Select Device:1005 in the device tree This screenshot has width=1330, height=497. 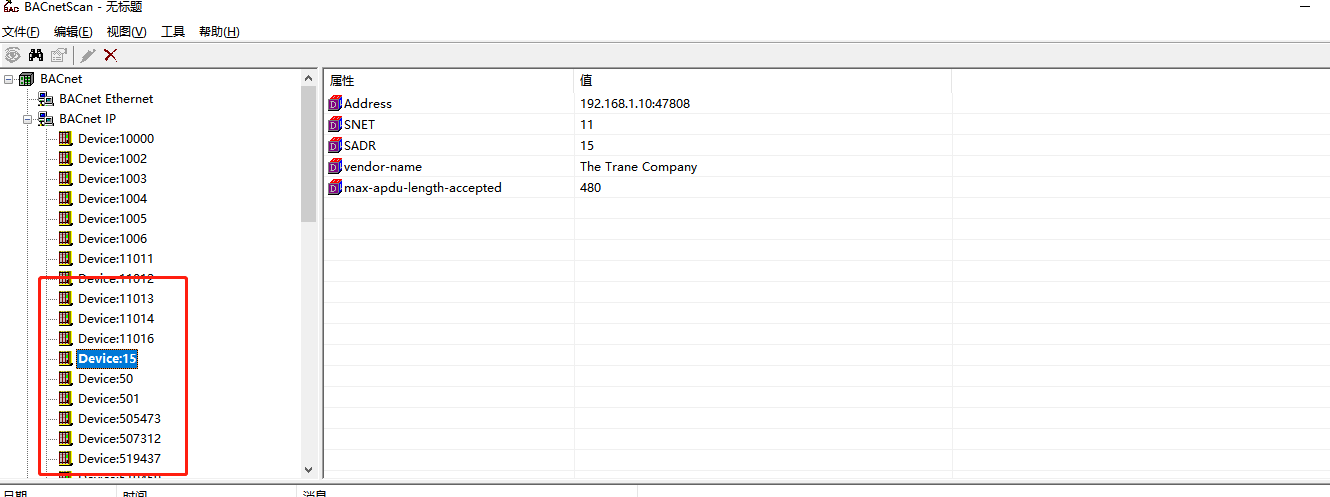click(x=112, y=219)
